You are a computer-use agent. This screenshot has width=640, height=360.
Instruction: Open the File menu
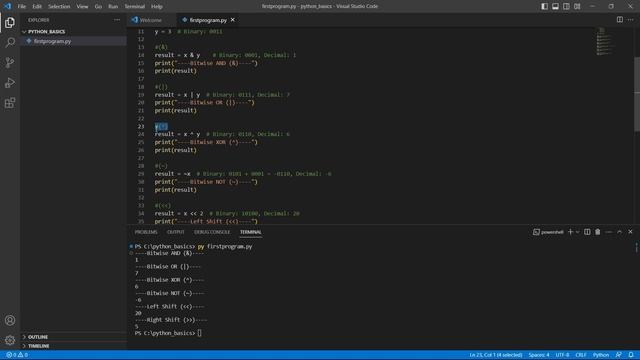tap(22, 7)
